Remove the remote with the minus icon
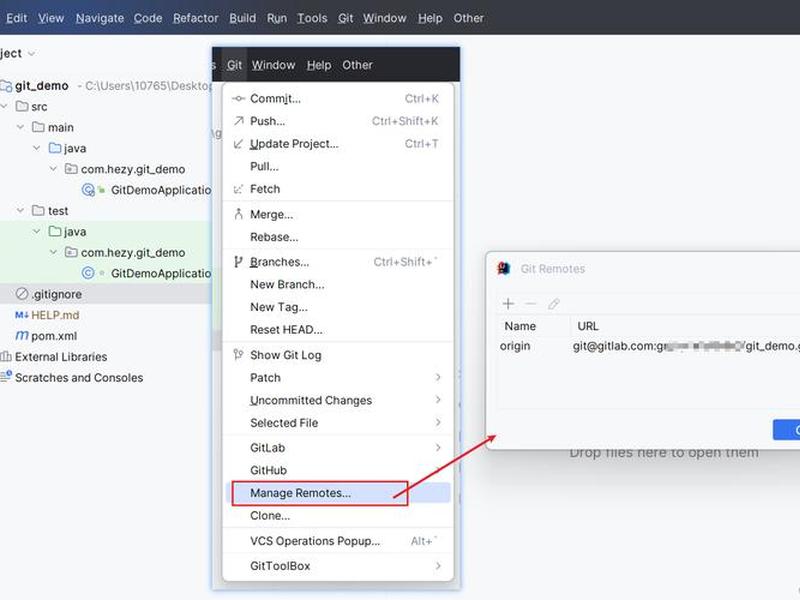The height and width of the screenshot is (600, 800). 531,304
